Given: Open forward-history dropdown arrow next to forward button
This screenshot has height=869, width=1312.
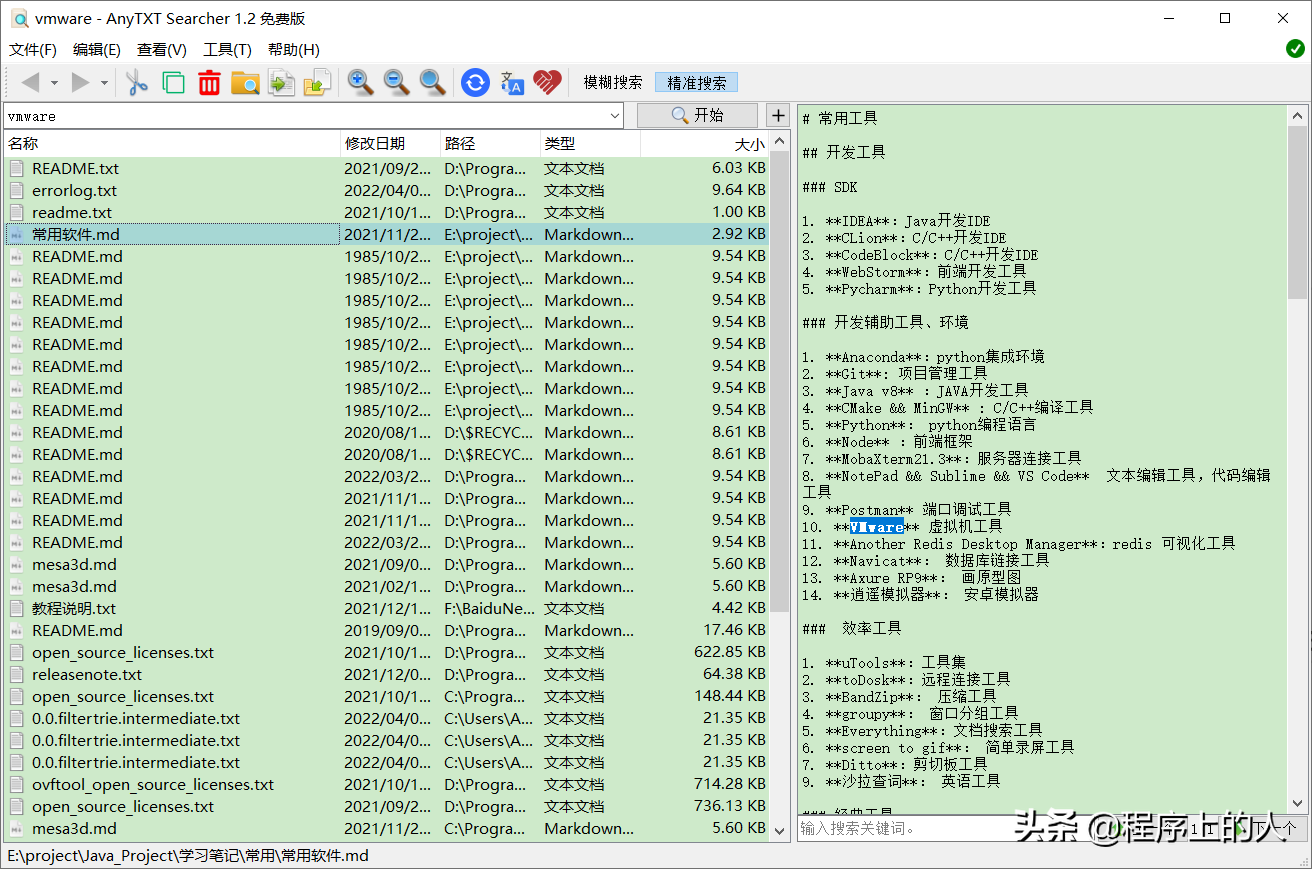Looking at the screenshot, I should pyautogui.click(x=104, y=83).
